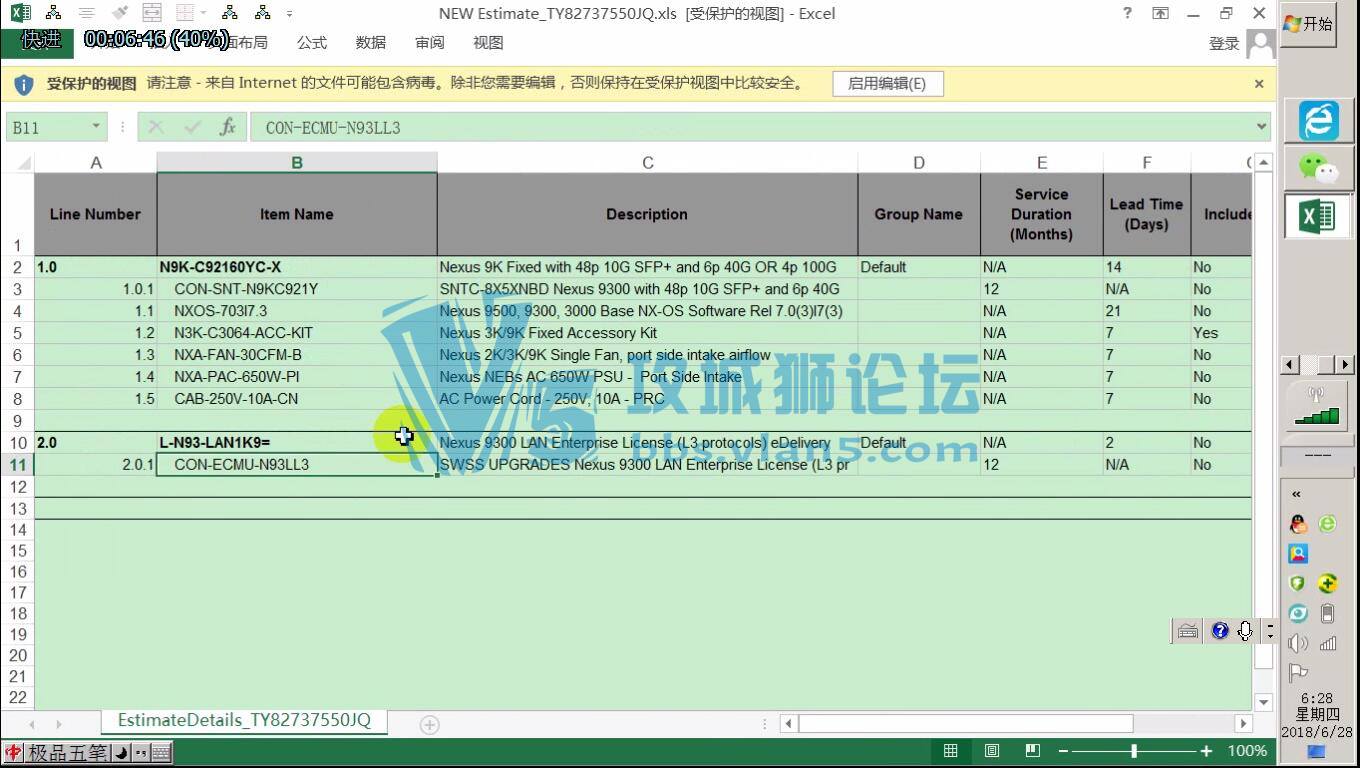Select row 5 header
Image resolution: width=1360 pixels, height=768 pixels.
pyautogui.click(x=17, y=333)
